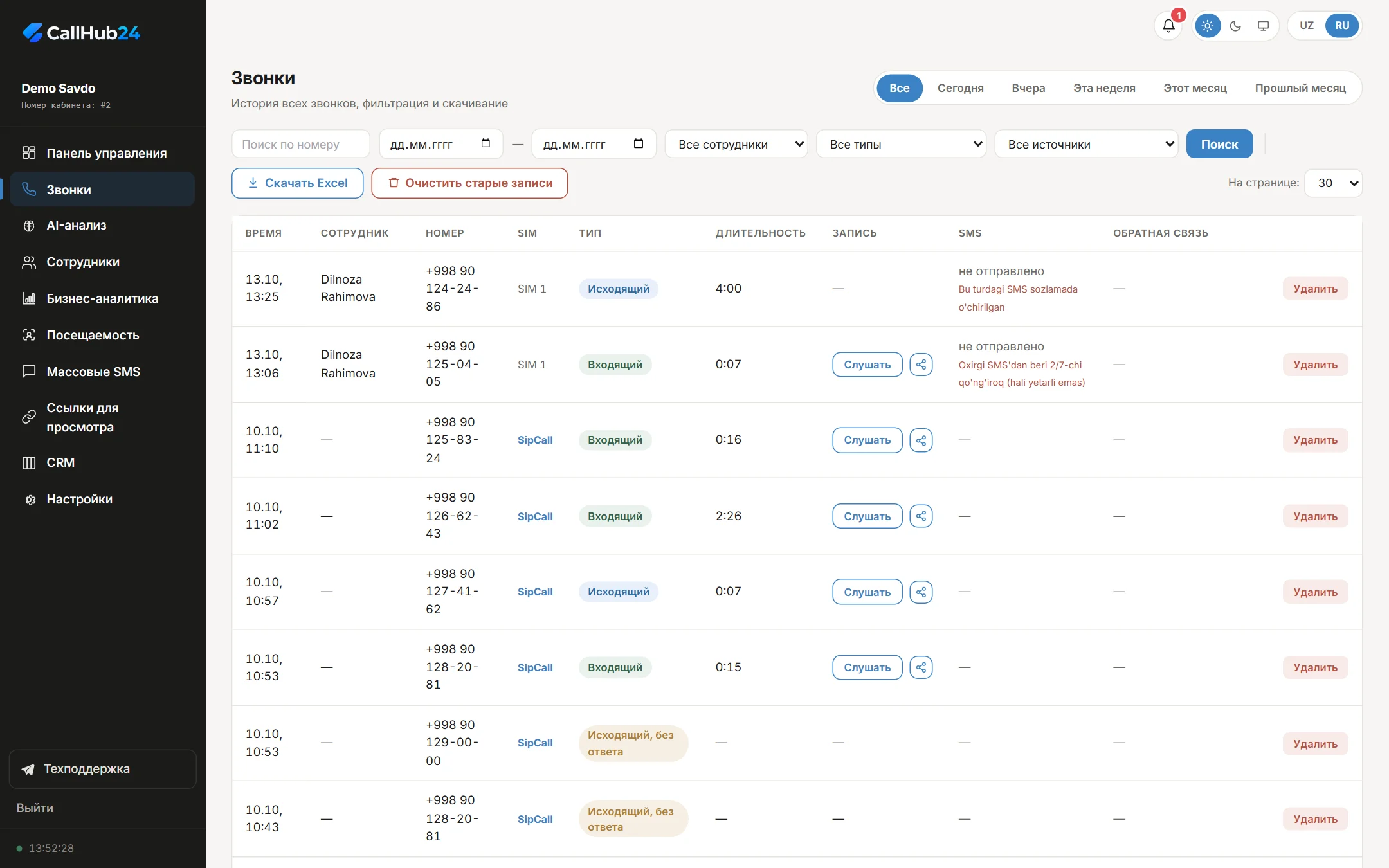
Task: Switch to dark theme moon toggle
Action: coord(1235,26)
